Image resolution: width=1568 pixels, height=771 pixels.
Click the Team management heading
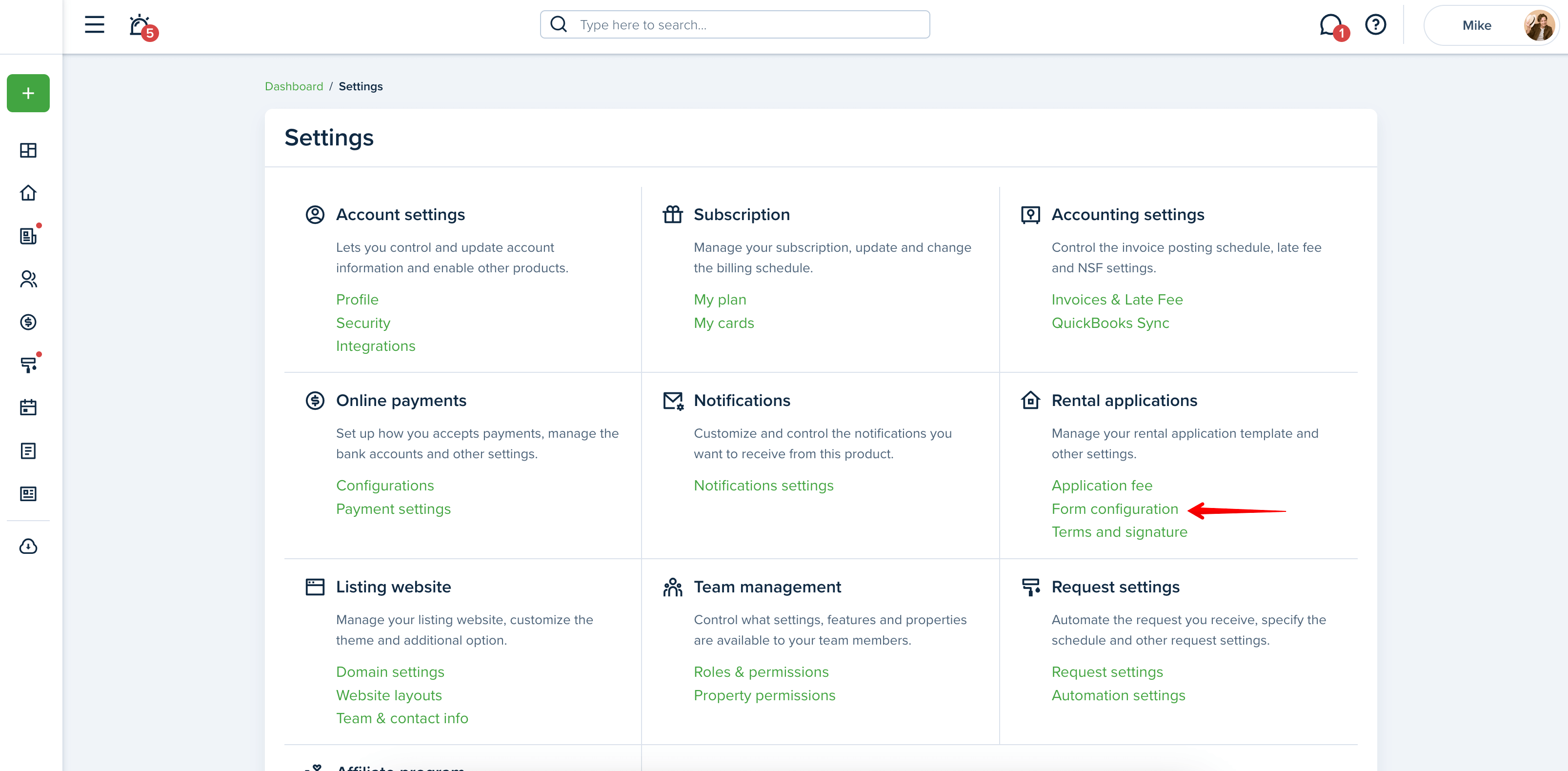coord(767,587)
